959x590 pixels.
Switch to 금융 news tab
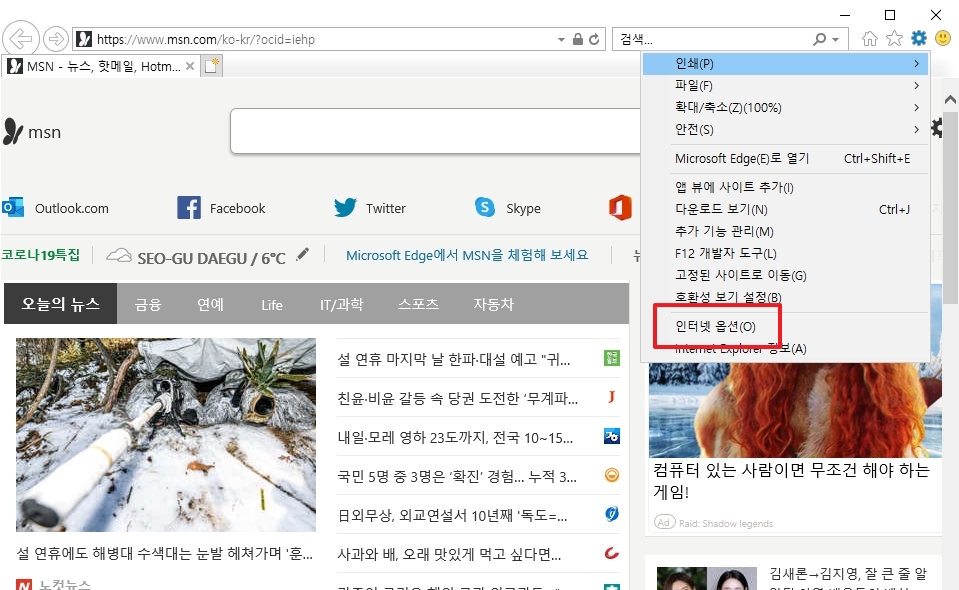point(148,304)
